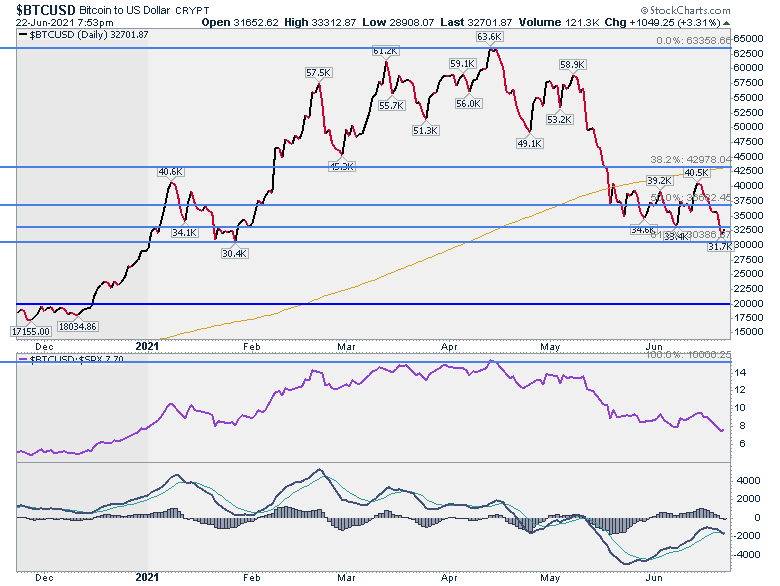
Task: Click the 51.3K trough price label
Action: click(425, 130)
